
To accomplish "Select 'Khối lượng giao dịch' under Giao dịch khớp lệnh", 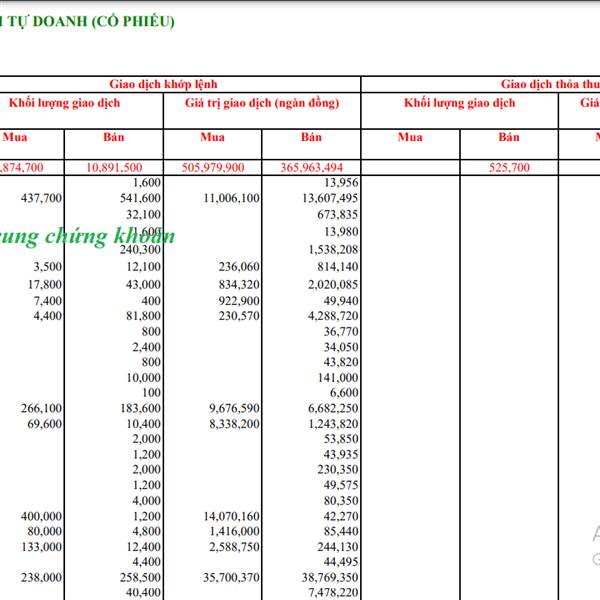I will [64, 103].
